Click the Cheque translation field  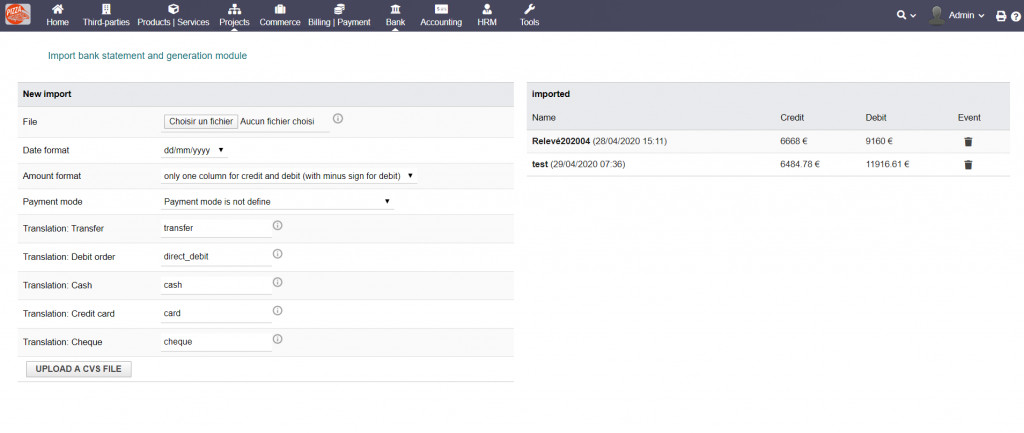[216, 342]
